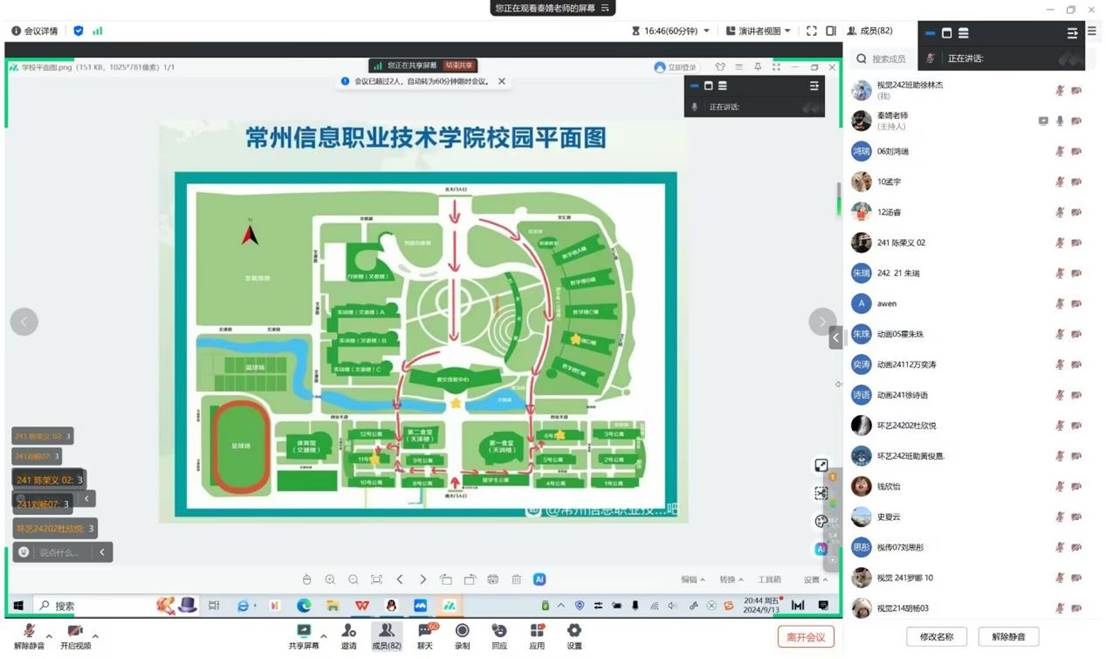Toggle camera icon for 10孟宇
The width and height of the screenshot is (1106, 659).
[1076, 181]
